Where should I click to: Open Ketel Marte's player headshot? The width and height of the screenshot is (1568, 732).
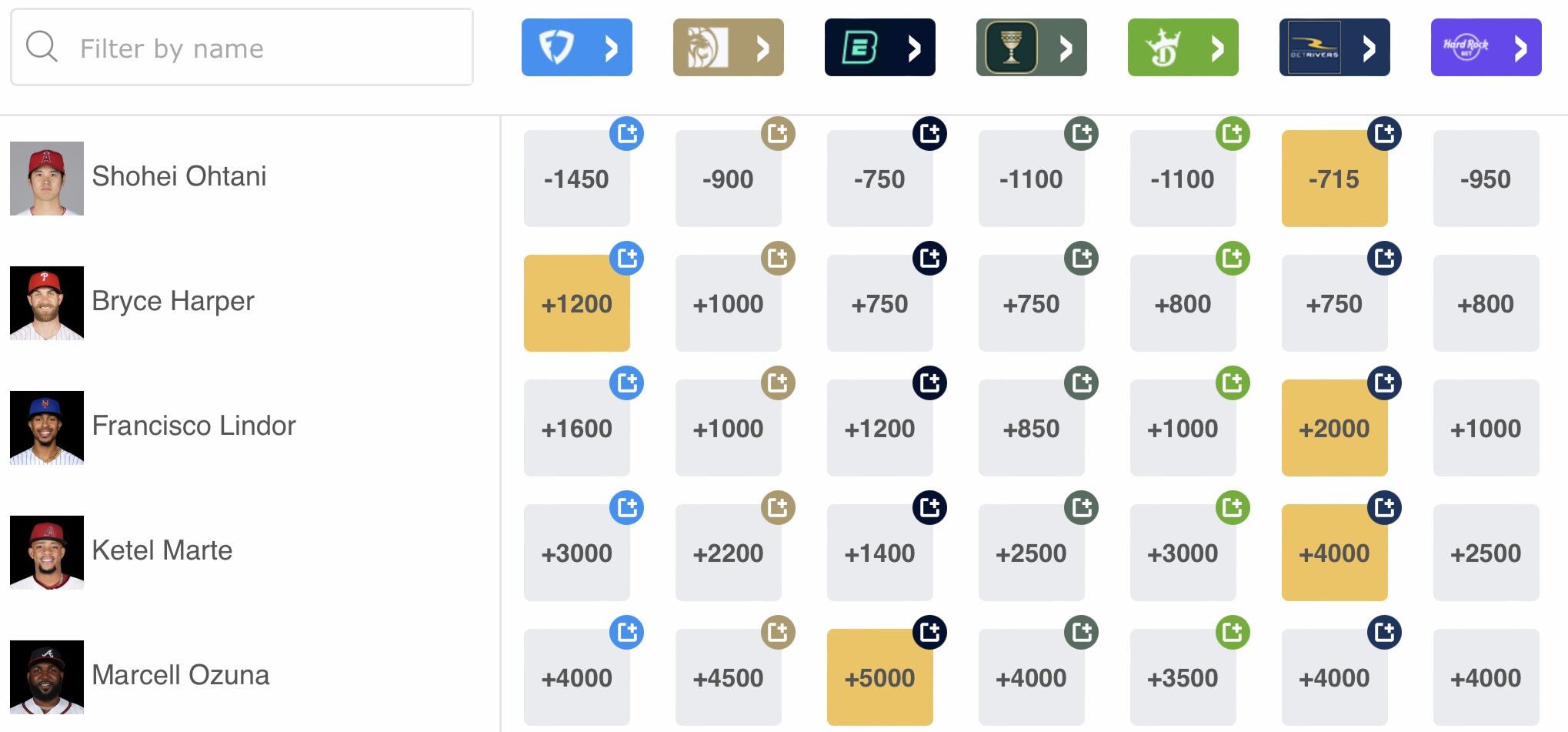tap(47, 553)
